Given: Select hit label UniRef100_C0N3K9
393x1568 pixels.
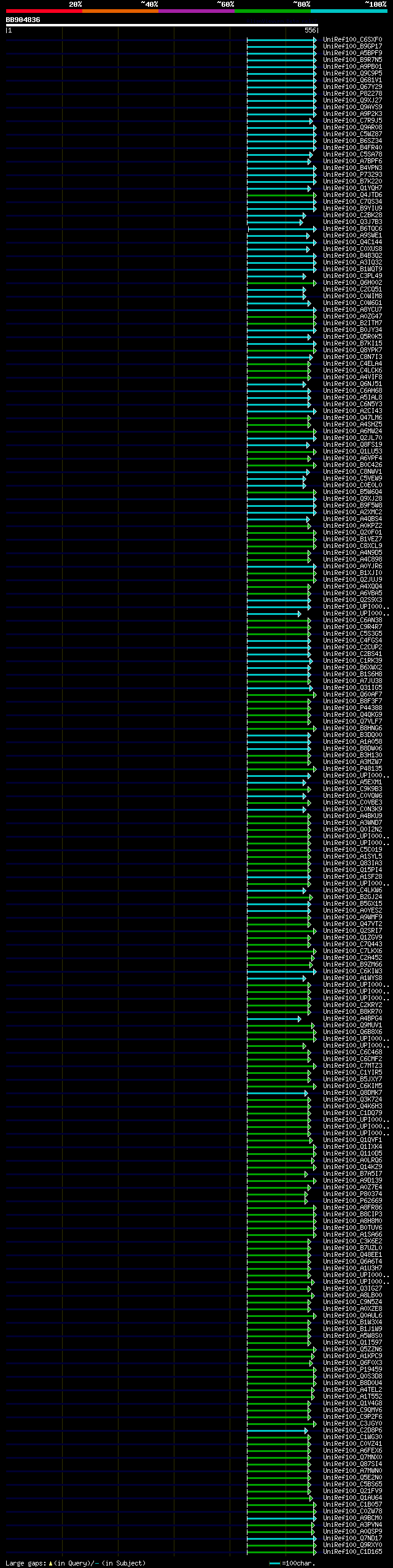Looking at the screenshot, I should click(x=352, y=809).
